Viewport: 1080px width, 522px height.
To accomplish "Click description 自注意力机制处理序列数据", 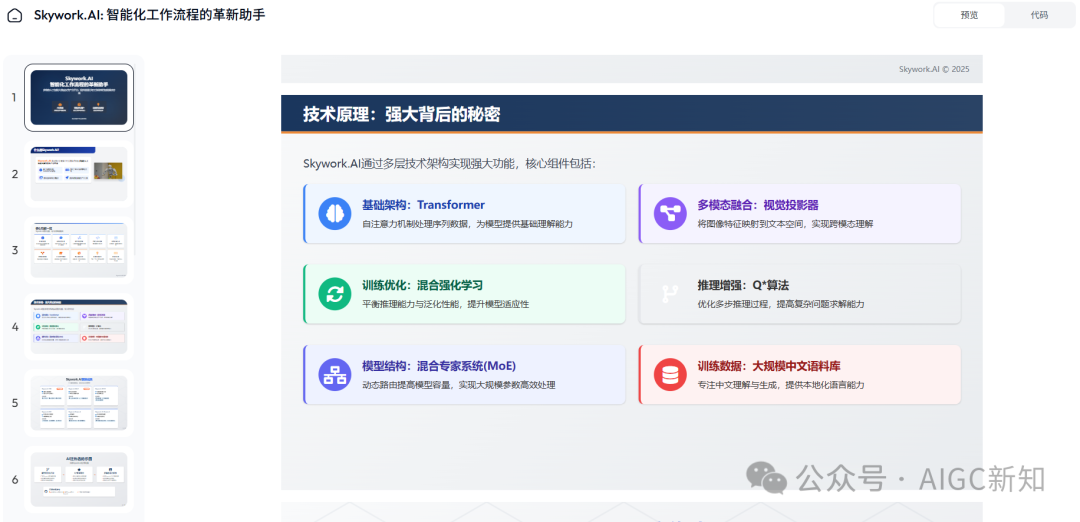I will (x=468, y=224).
